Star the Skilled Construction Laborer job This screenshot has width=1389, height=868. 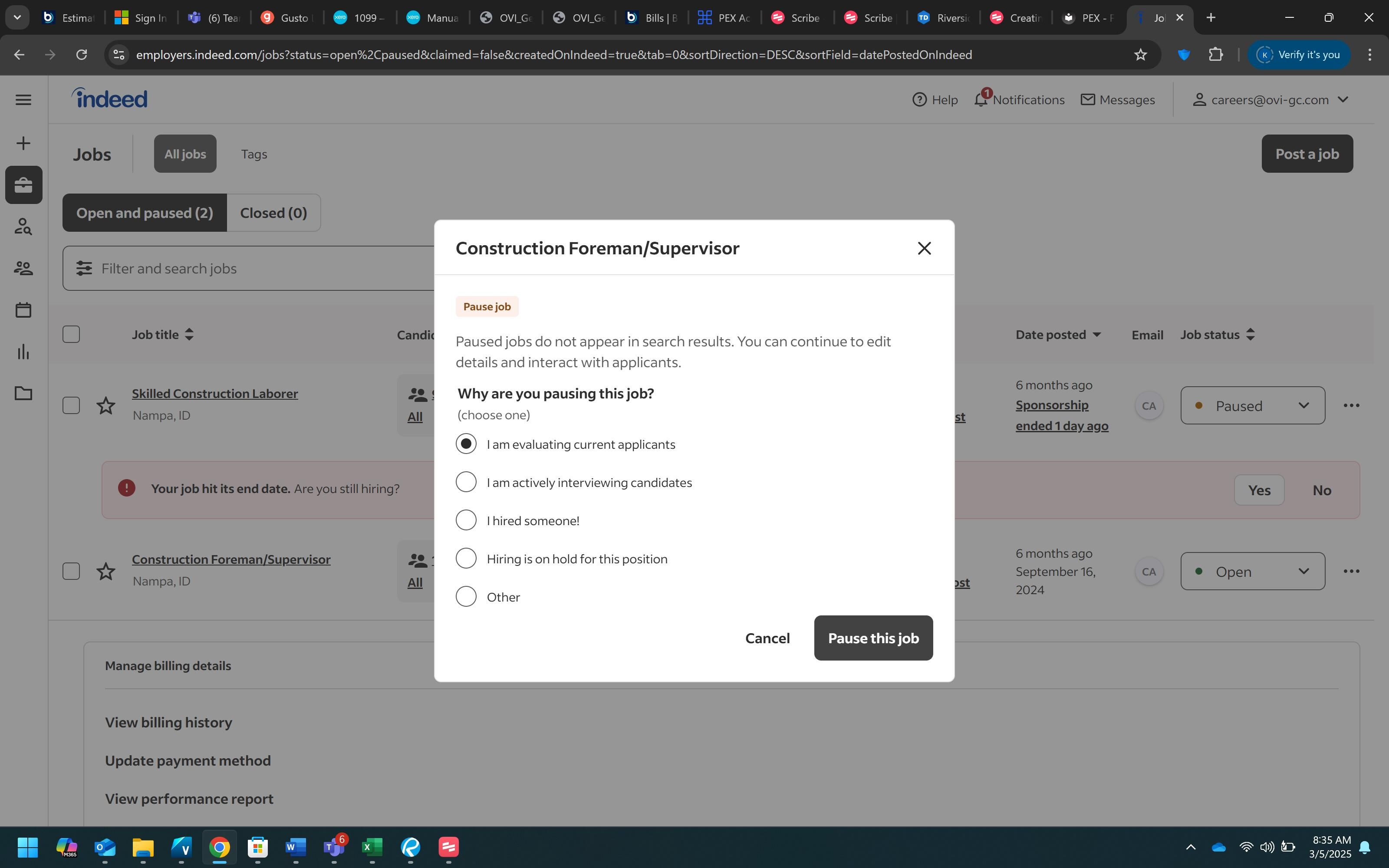[105, 406]
